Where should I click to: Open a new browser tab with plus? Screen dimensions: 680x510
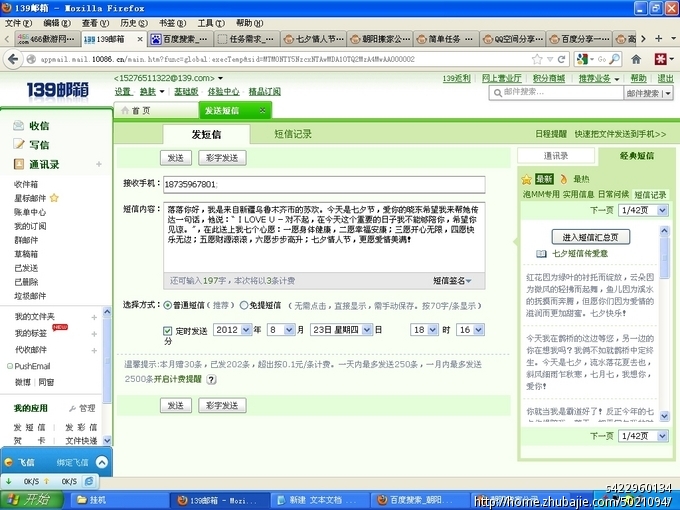[x=658, y=39]
